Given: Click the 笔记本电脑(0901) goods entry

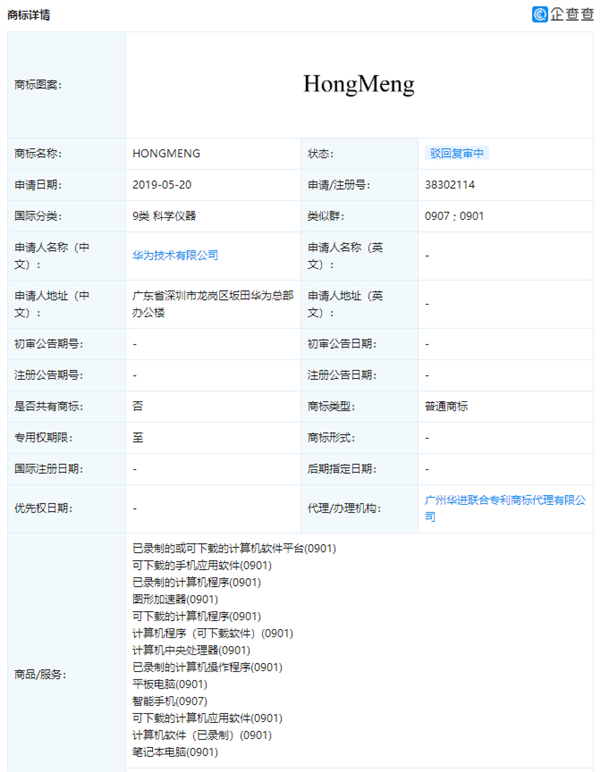Looking at the screenshot, I should [x=175, y=752].
